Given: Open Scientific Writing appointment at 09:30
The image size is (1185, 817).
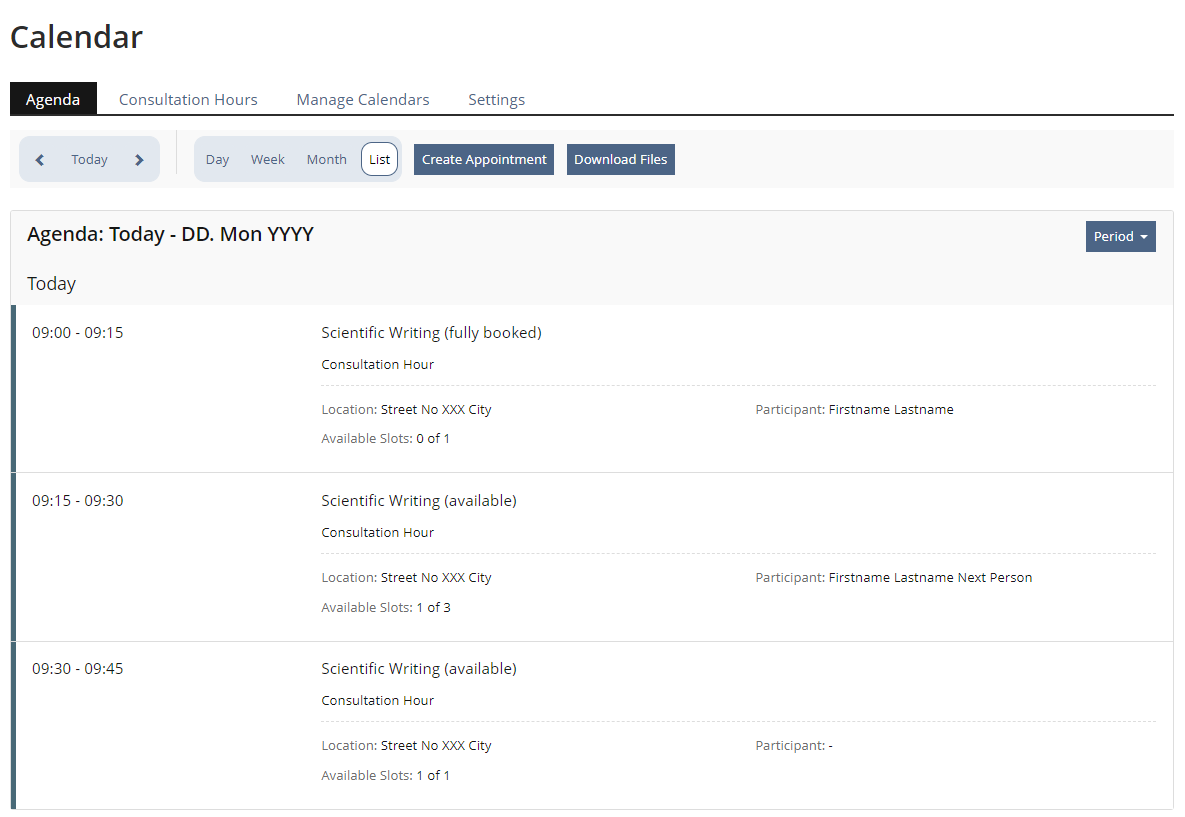Looking at the screenshot, I should pyautogui.click(x=418, y=669).
